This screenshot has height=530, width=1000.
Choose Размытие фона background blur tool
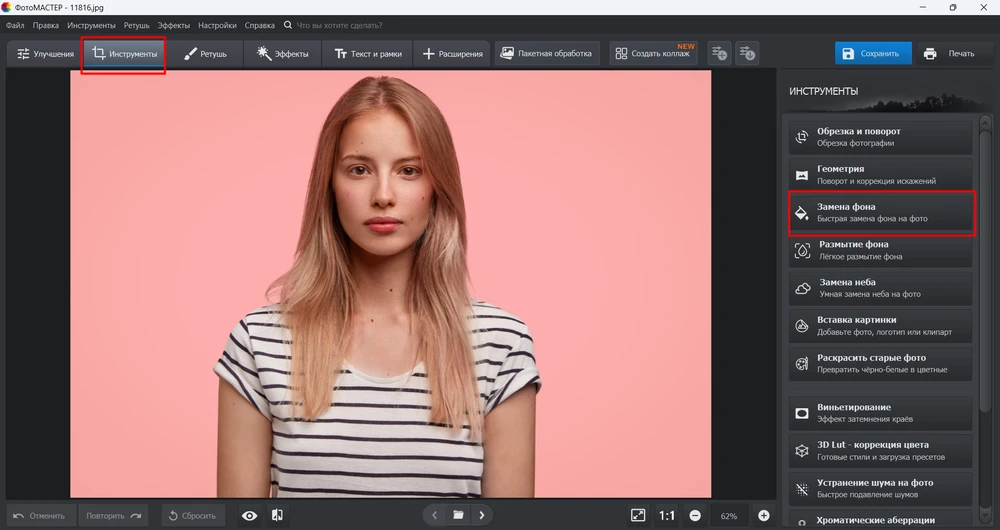pos(880,250)
